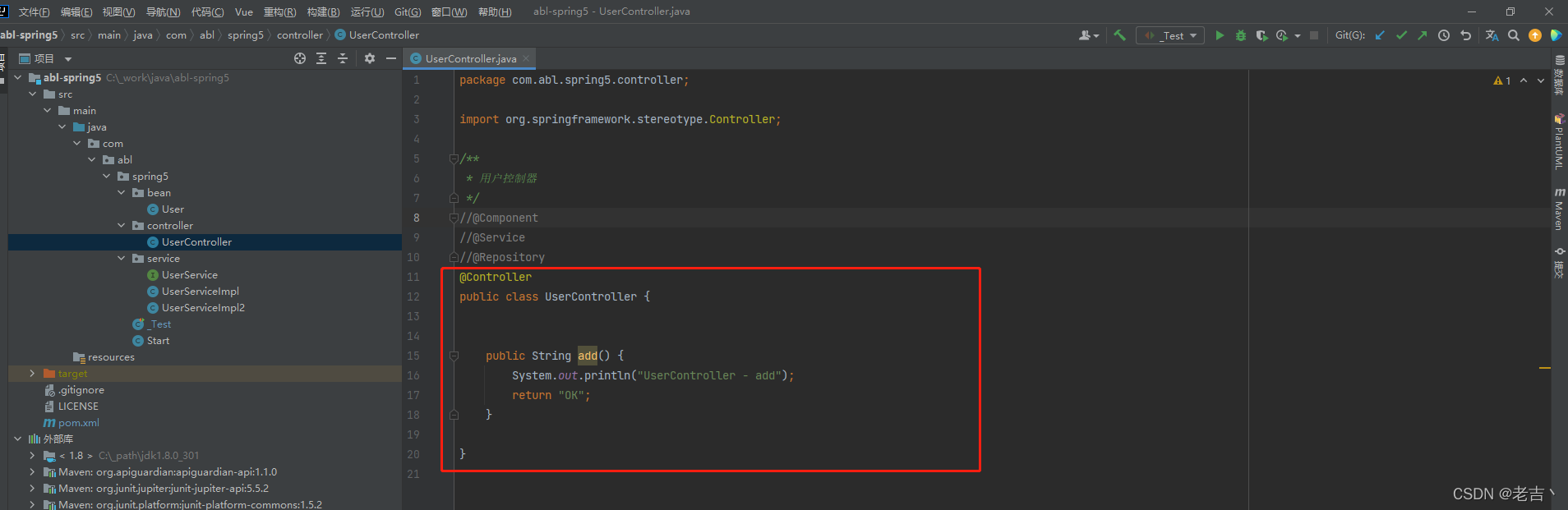Go to previous highlighted error up arrow

click(x=1524, y=80)
